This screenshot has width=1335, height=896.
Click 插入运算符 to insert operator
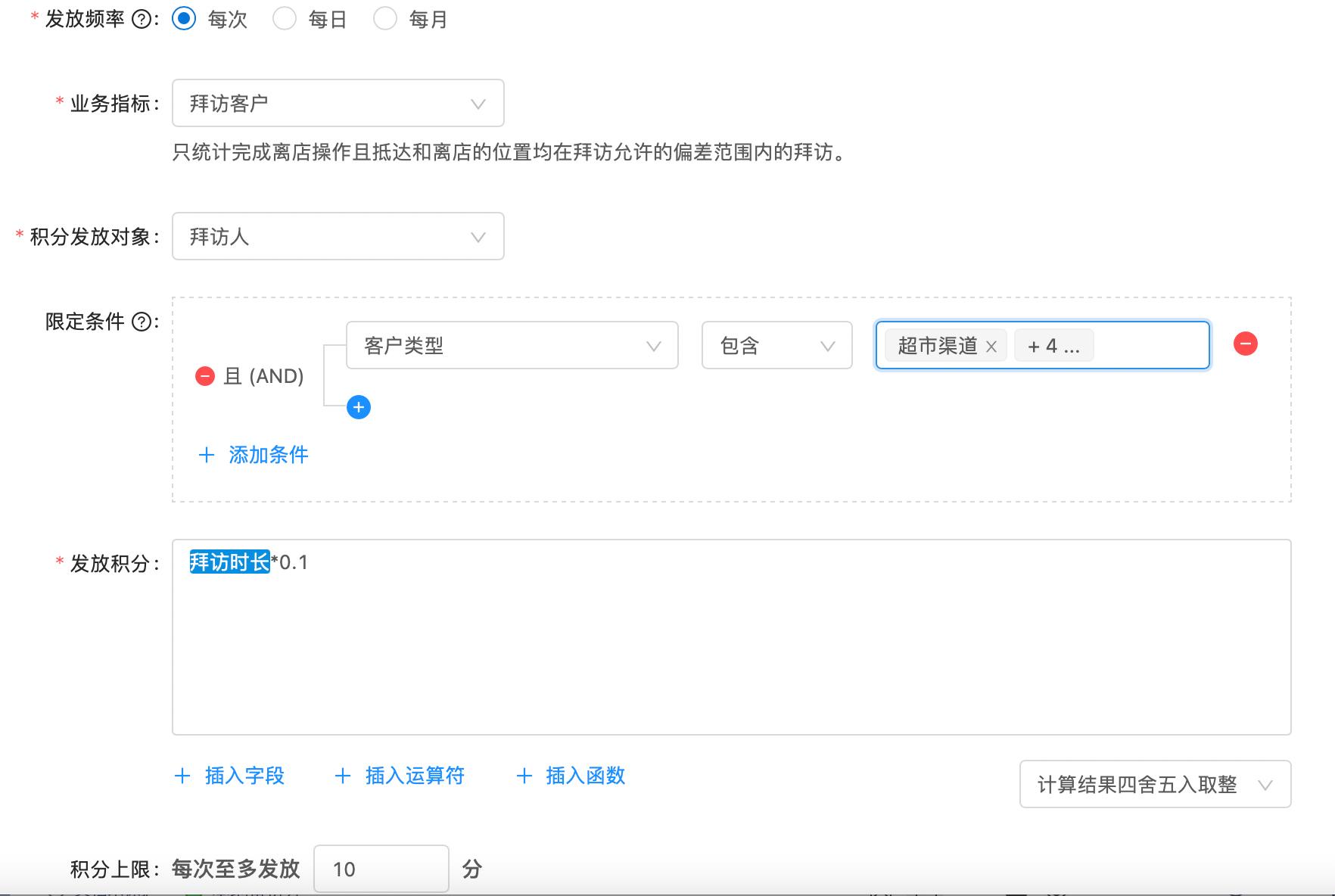tap(400, 776)
